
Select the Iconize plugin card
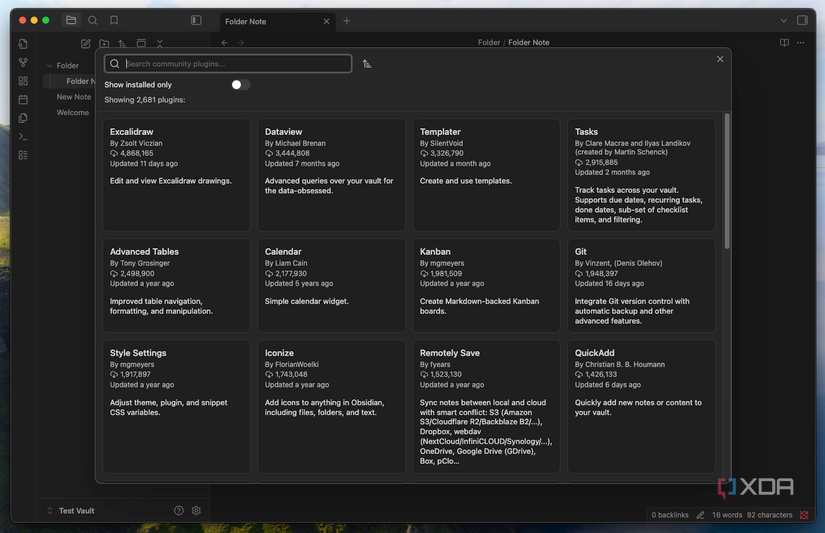pyautogui.click(x=331, y=406)
